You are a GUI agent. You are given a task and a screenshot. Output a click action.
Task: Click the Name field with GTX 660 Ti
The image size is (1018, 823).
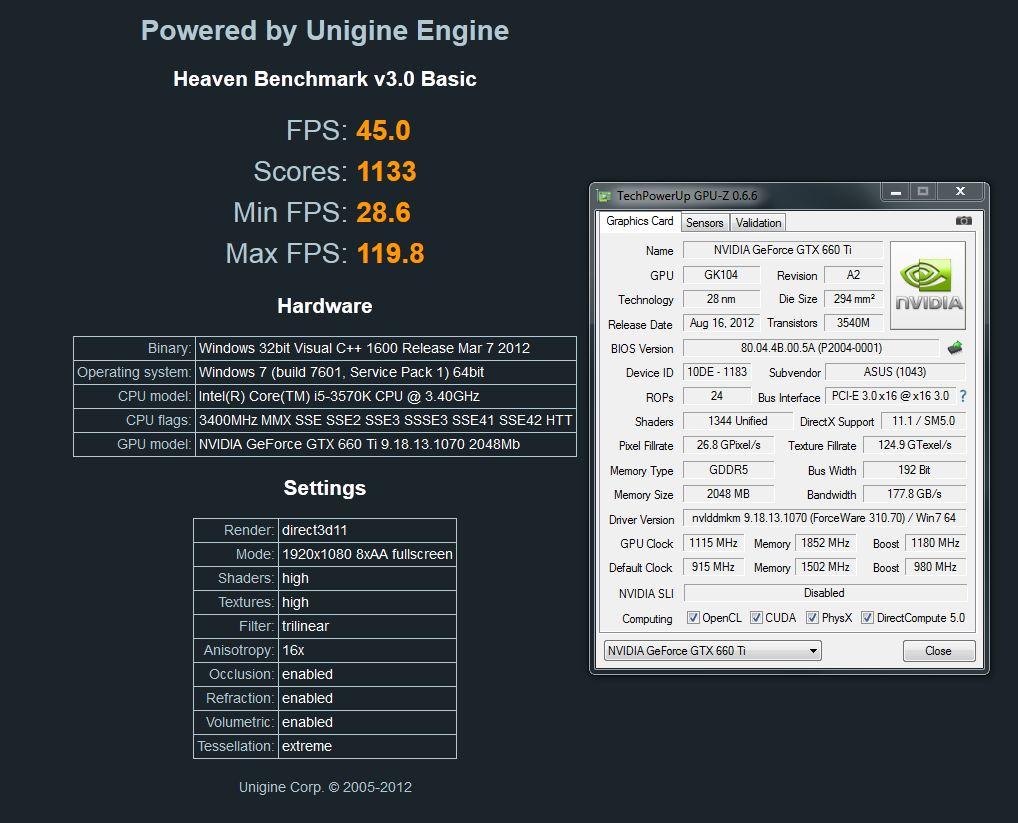pyautogui.click(x=782, y=250)
